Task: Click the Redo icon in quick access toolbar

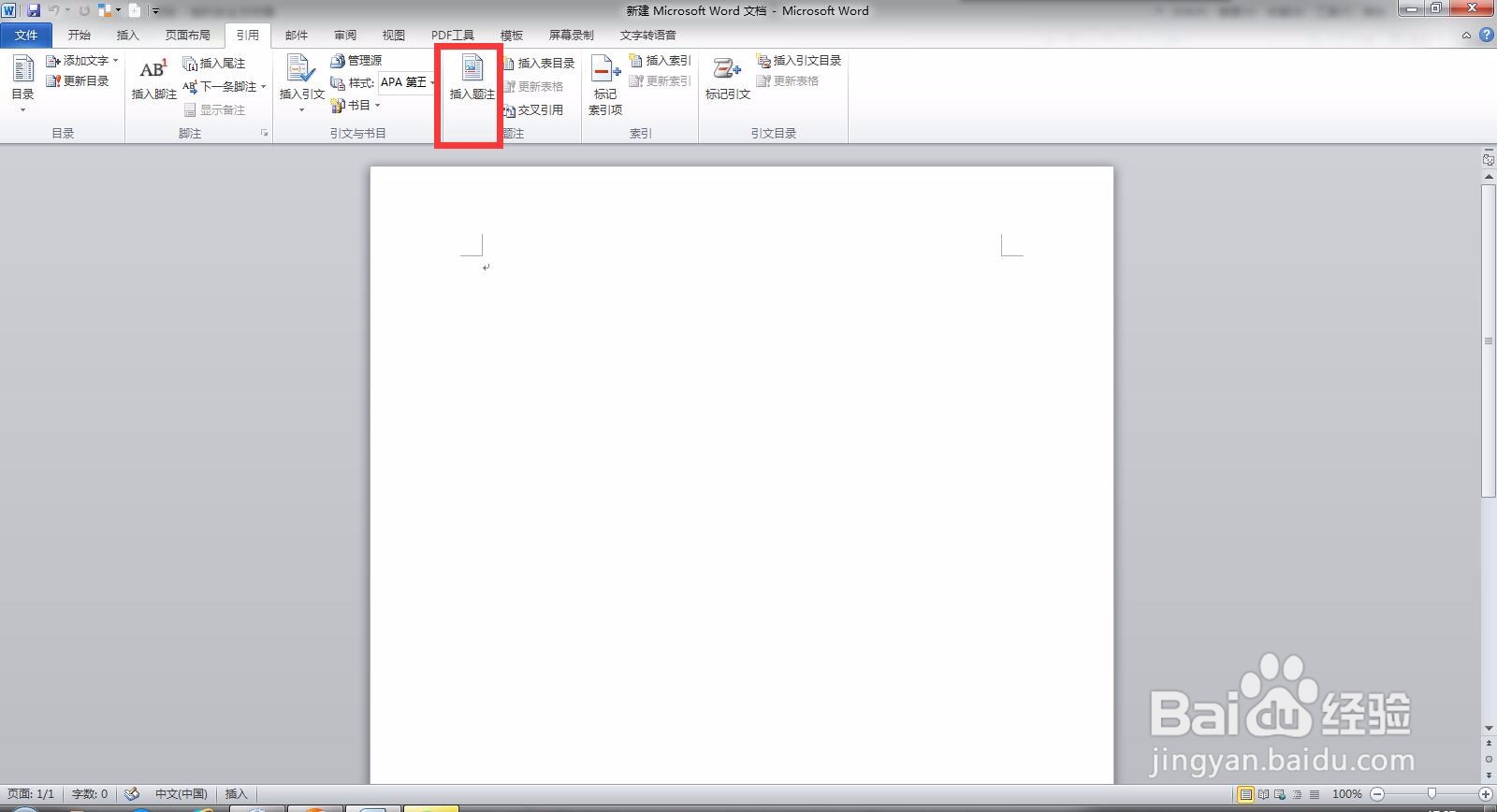Action: [84, 10]
